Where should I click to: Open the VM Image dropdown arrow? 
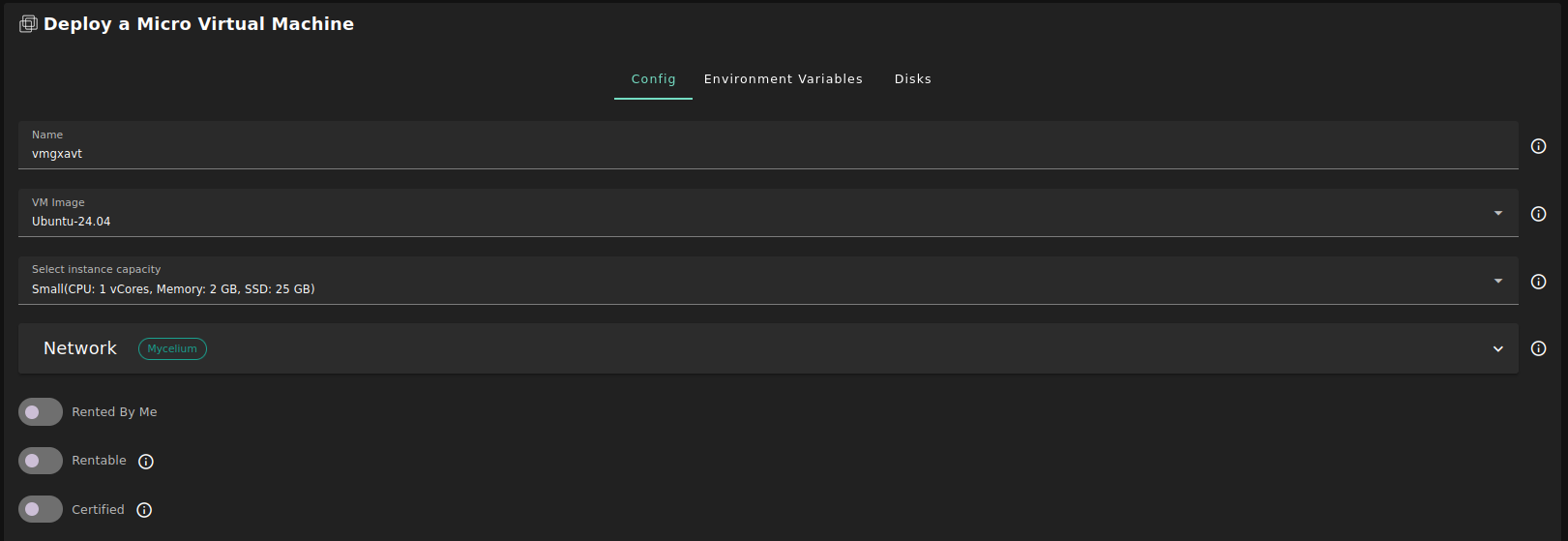click(x=1497, y=213)
